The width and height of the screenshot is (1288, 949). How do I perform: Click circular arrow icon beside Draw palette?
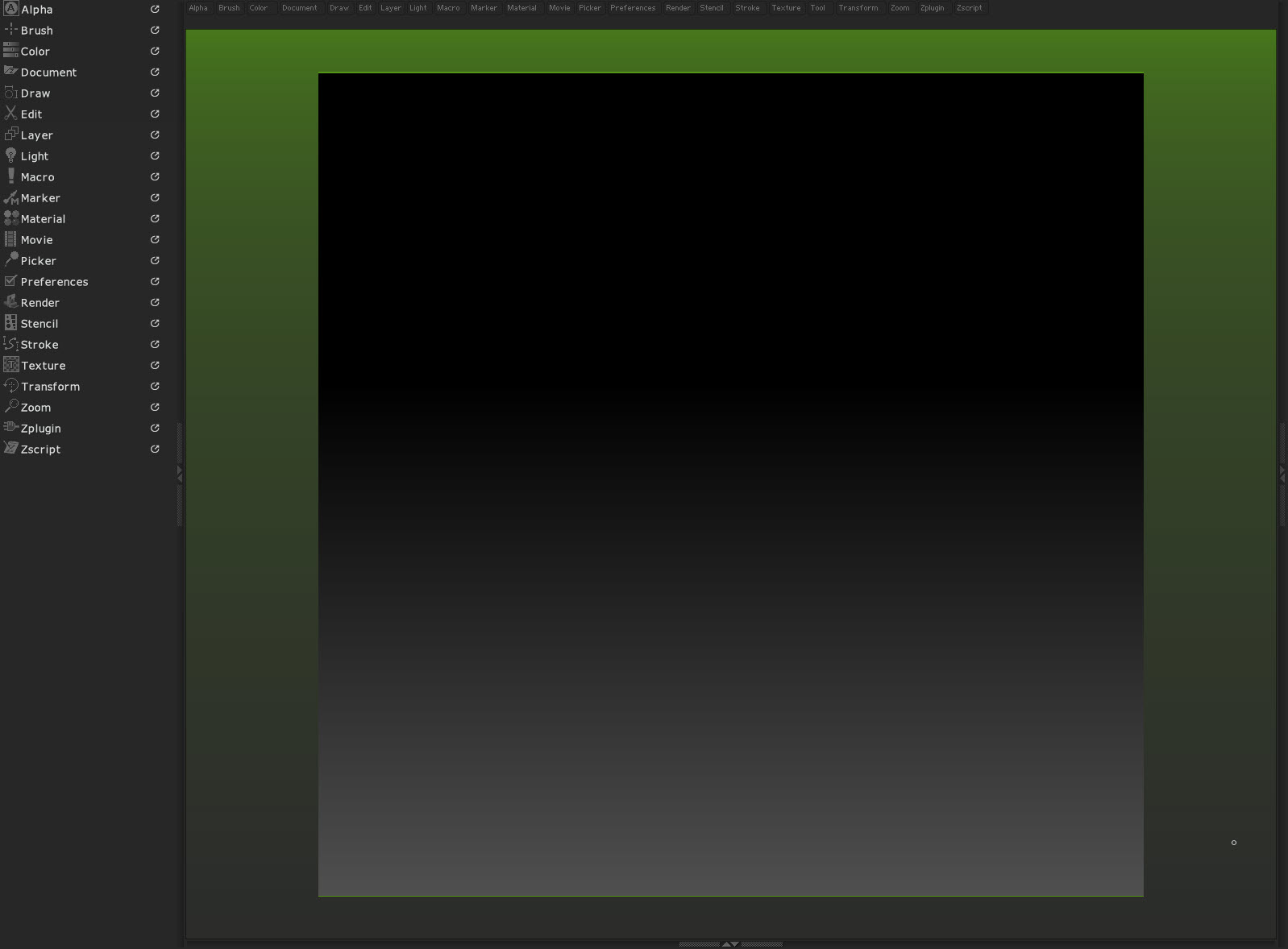155,93
